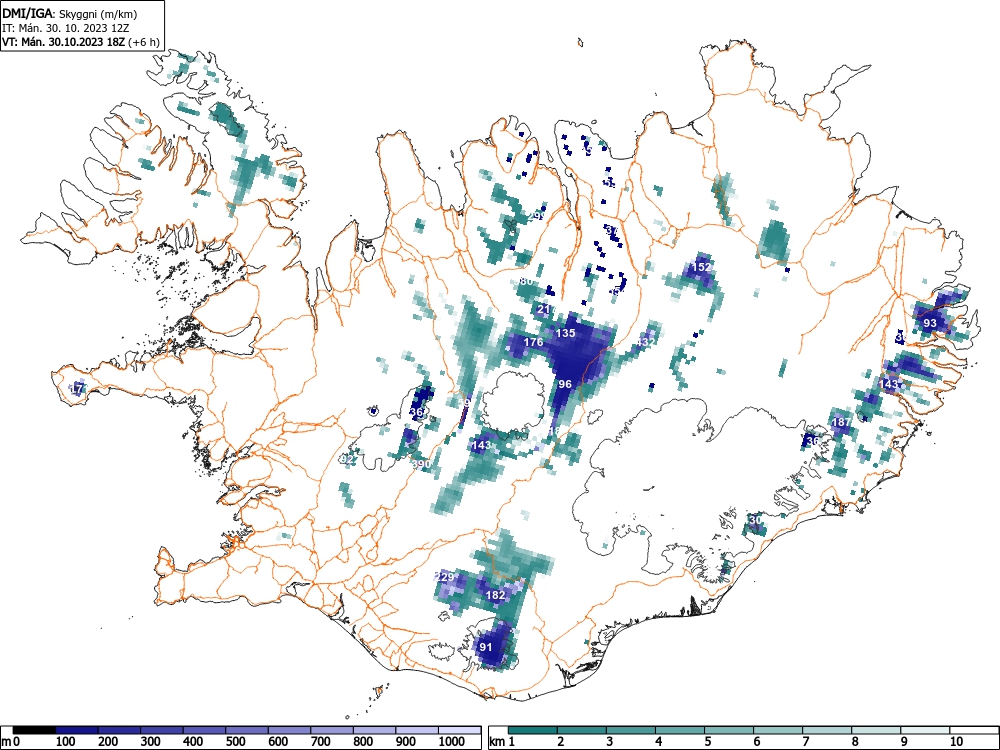Click the "229" visibility value on the map
1000x750 pixels.
(x=445, y=577)
